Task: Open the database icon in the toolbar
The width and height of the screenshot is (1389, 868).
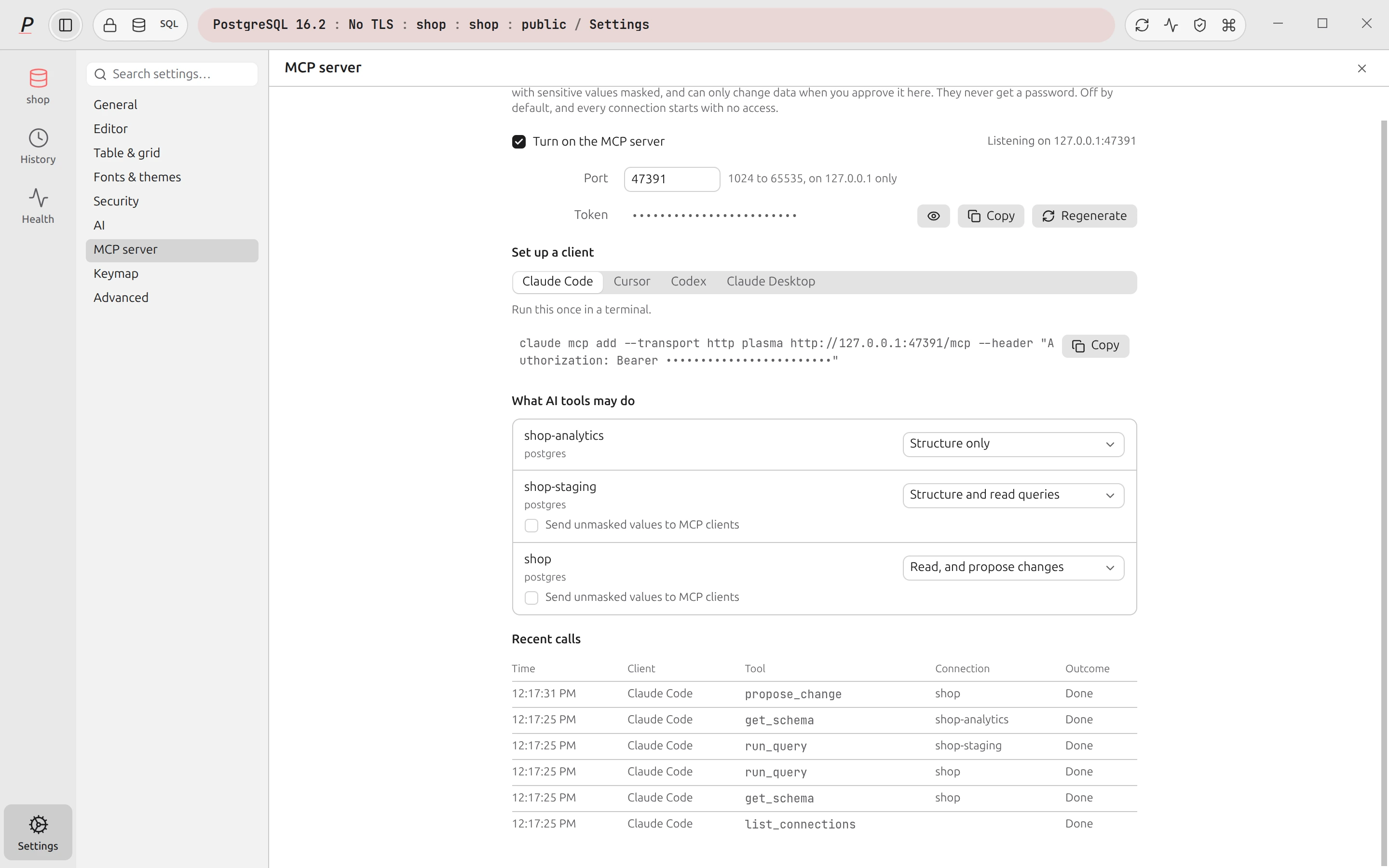Action: (x=139, y=25)
